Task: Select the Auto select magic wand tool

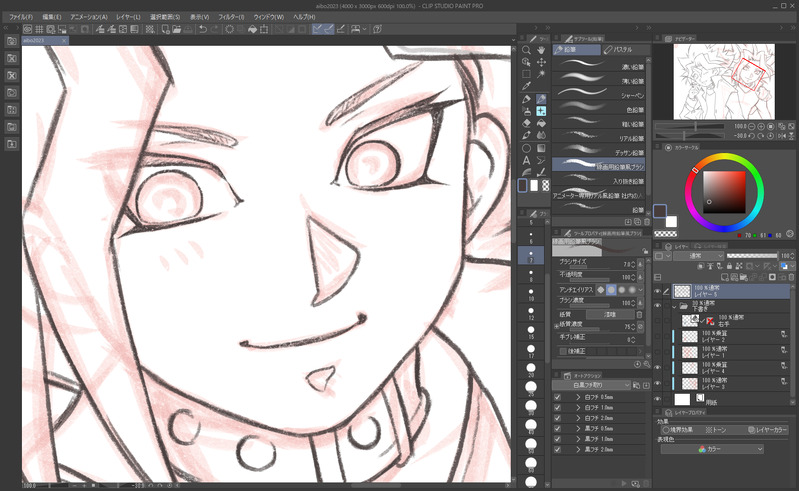Action: point(541,74)
